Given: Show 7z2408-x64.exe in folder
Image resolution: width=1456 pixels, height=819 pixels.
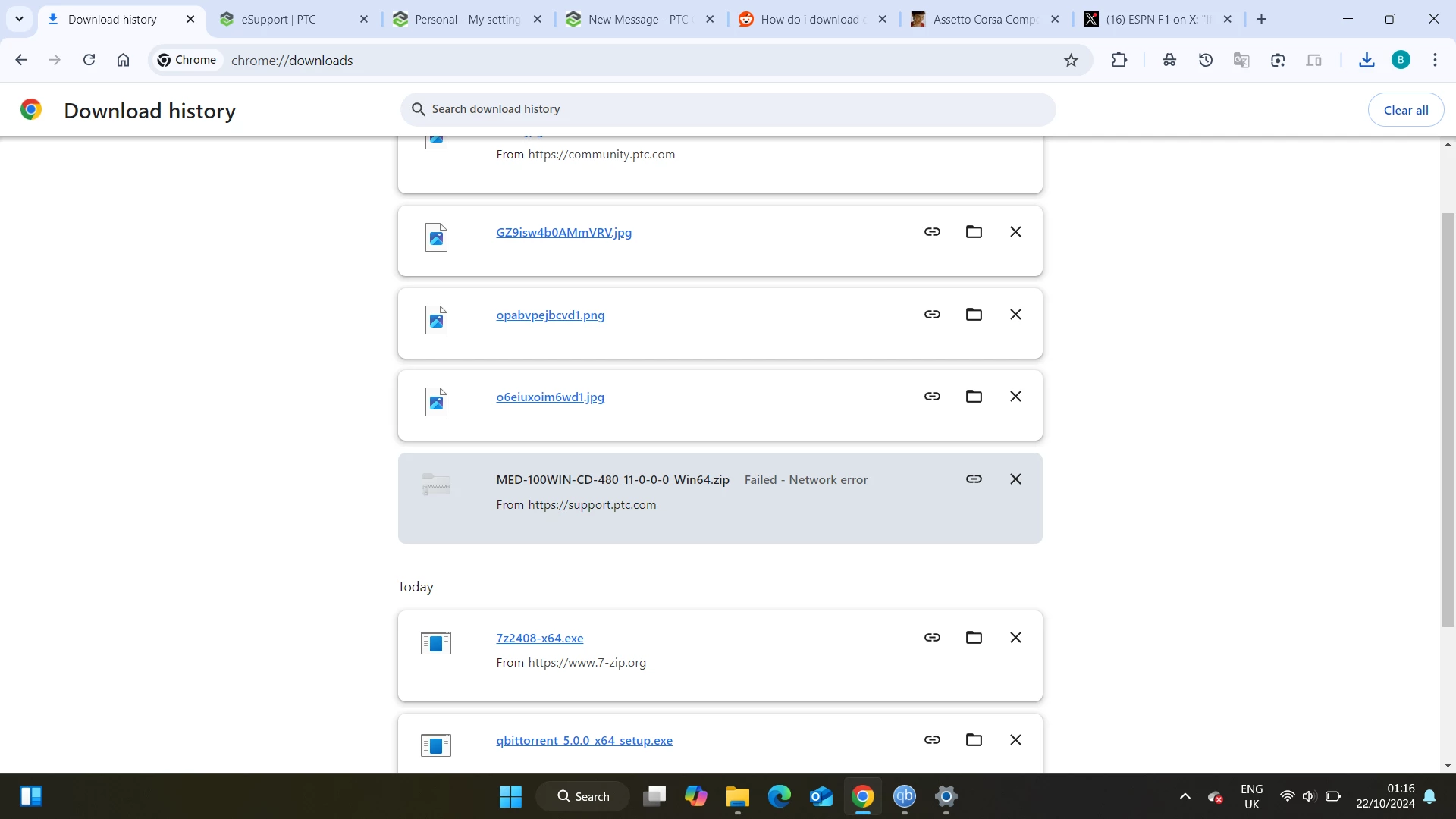Looking at the screenshot, I should tap(974, 638).
